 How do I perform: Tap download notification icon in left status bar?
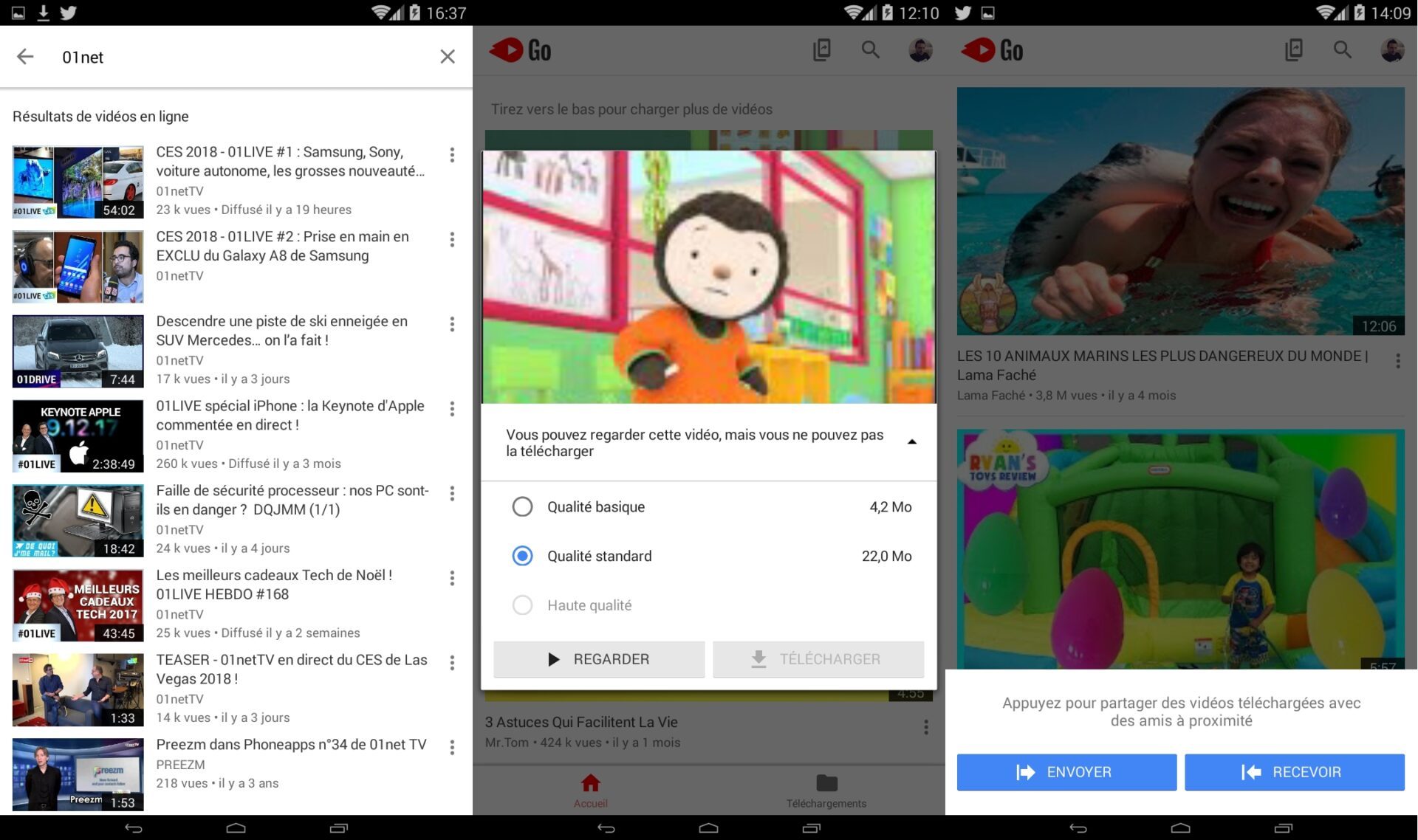44,13
